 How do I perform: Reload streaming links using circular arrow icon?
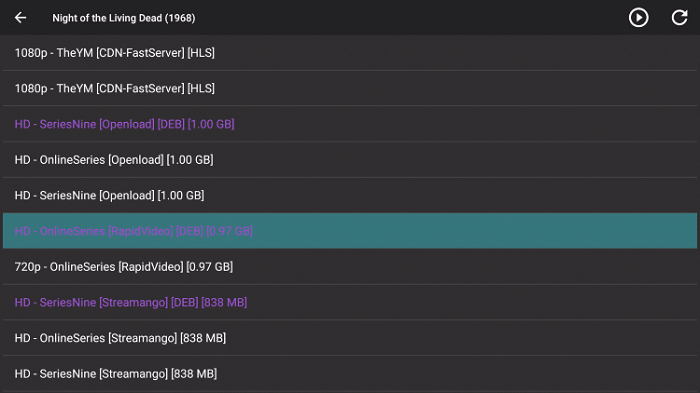tap(679, 18)
